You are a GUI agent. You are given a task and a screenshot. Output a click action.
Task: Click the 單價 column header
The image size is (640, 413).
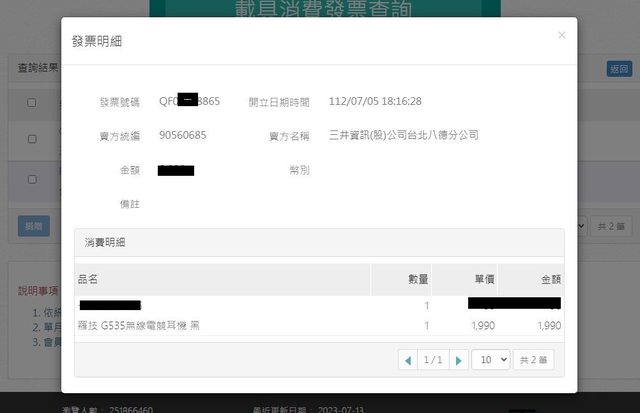coord(479,279)
